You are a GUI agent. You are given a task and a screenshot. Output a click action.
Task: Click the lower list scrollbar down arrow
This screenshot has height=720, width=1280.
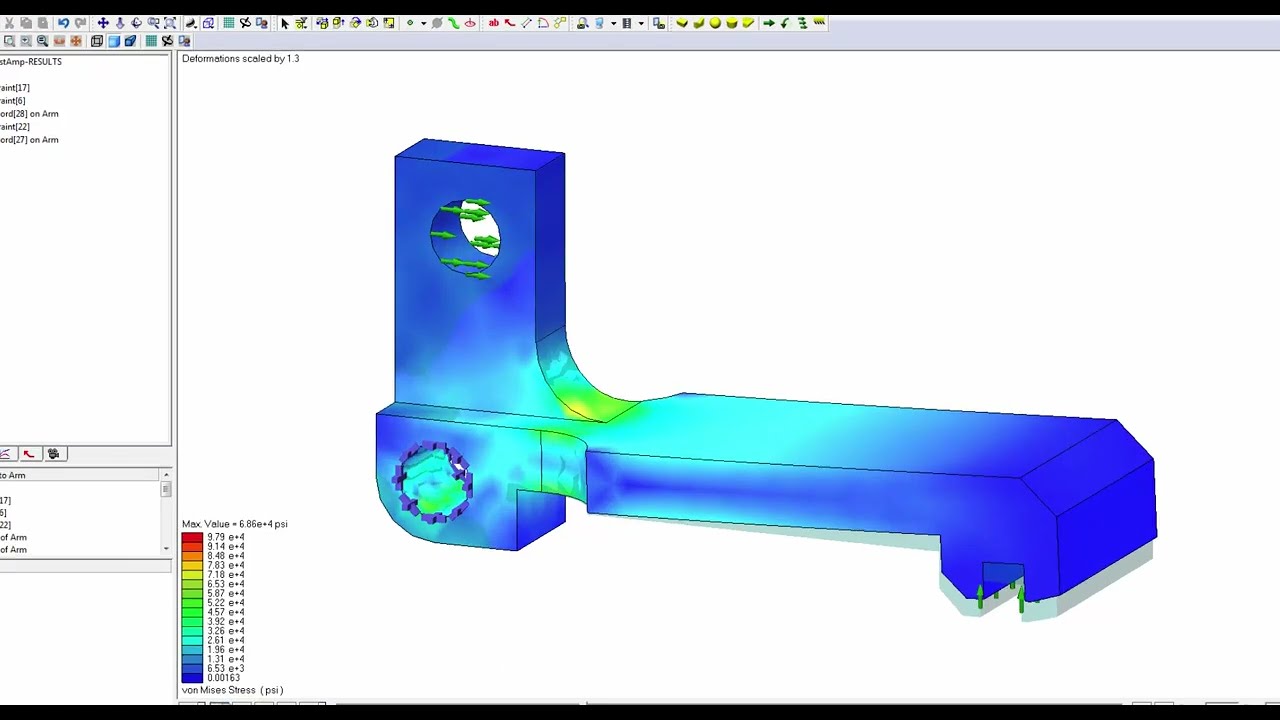[x=166, y=549]
